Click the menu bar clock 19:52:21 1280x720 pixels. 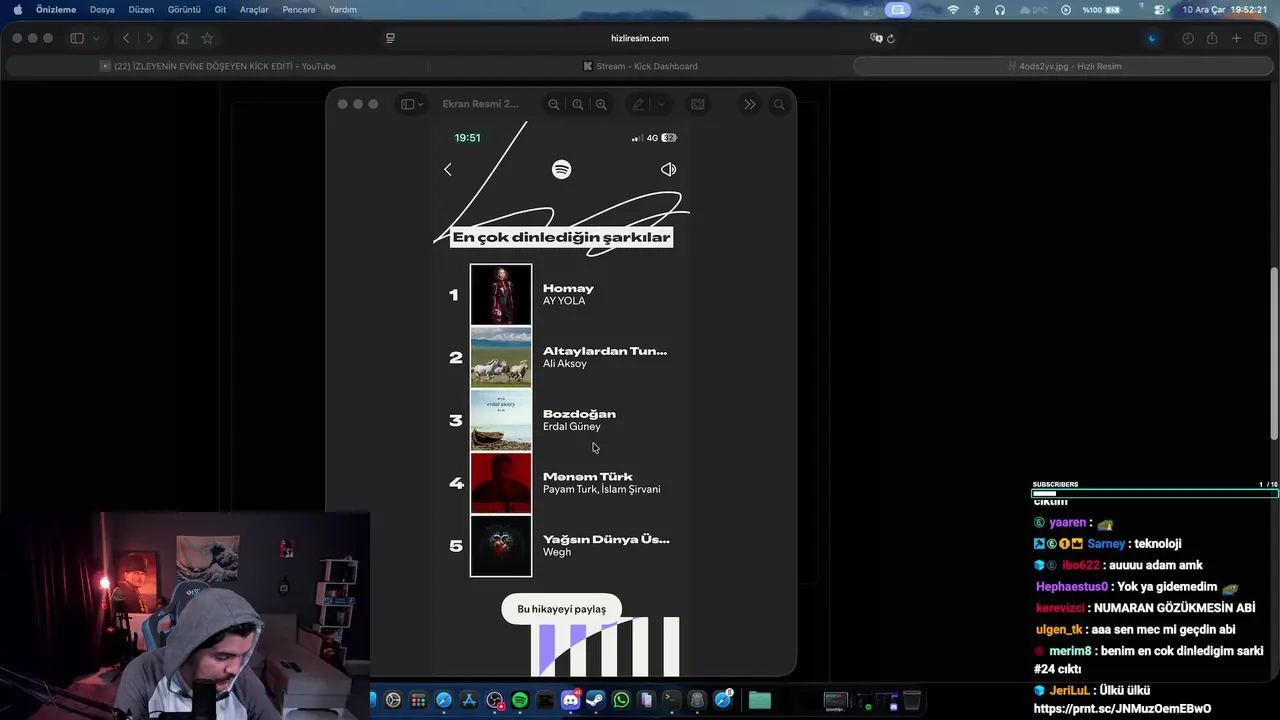[1249, 10]
